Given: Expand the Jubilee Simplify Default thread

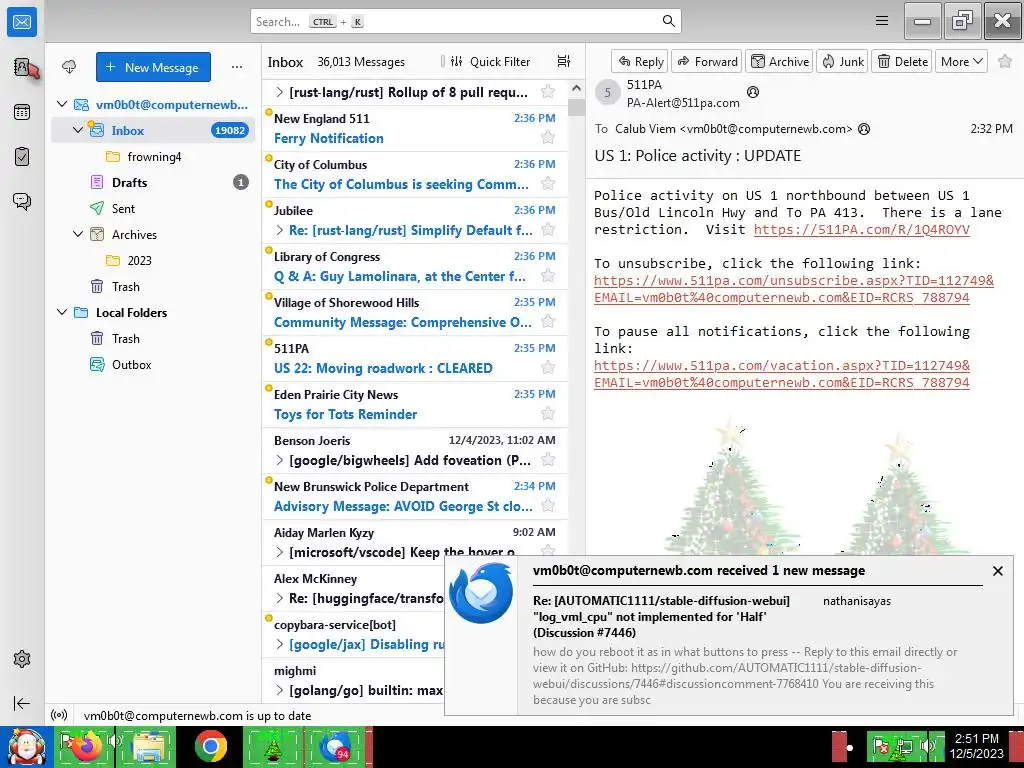Looking at the screenshot, I should point(280,230).
